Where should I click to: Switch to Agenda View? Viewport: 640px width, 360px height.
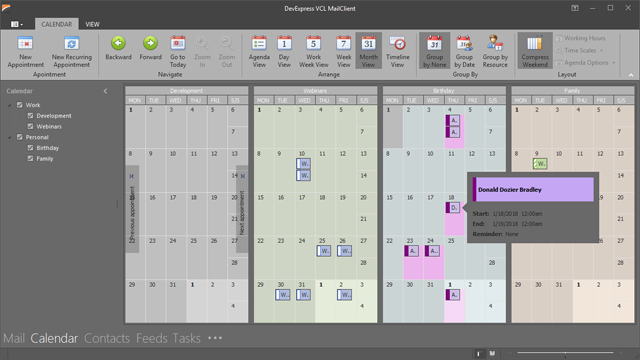pyautogui.click(x=259, y=51)
